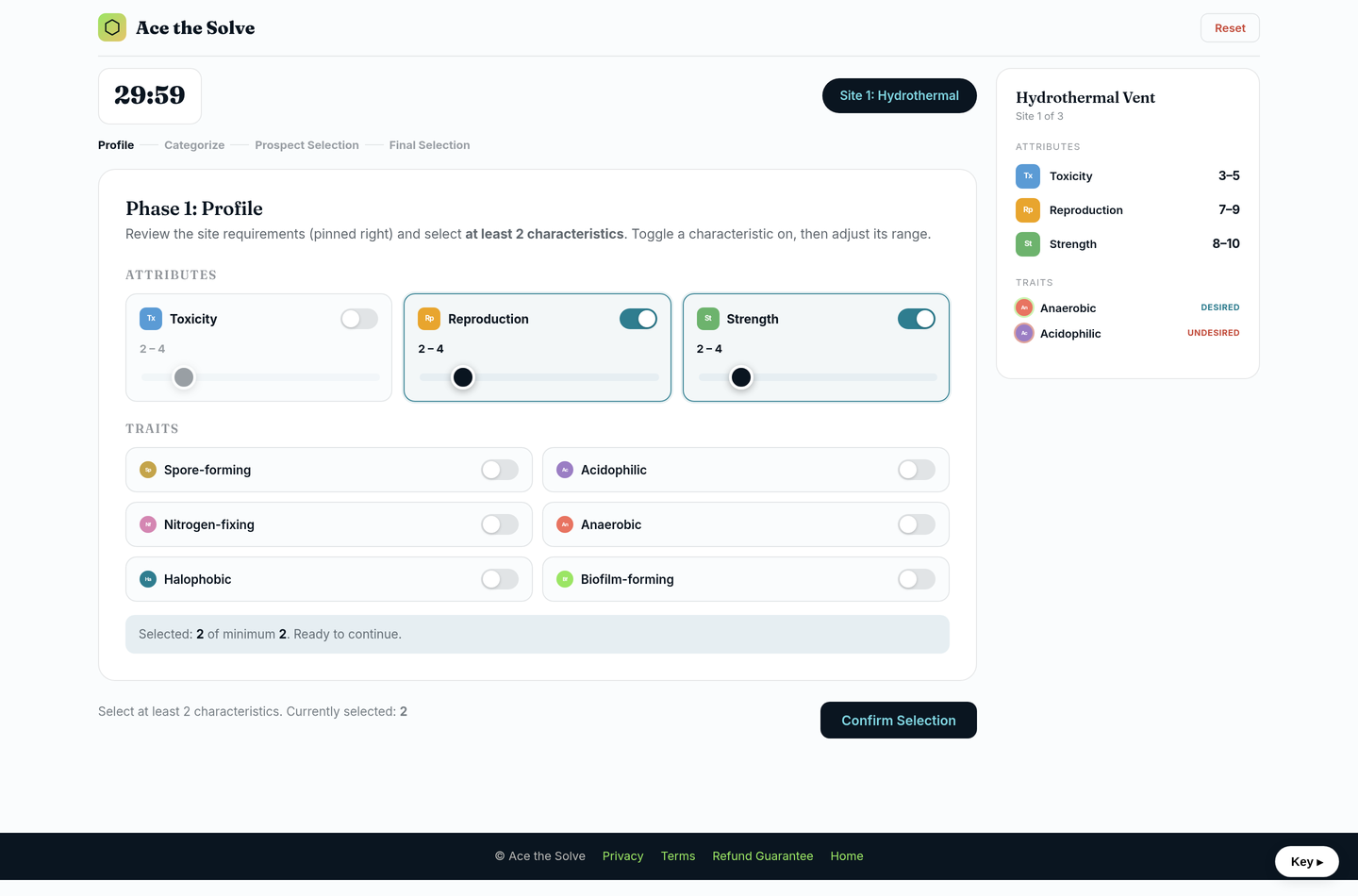Open the Key panel expander
Image resolution: width=1358 pixels, height=896 pixels.
[1307, 862]
